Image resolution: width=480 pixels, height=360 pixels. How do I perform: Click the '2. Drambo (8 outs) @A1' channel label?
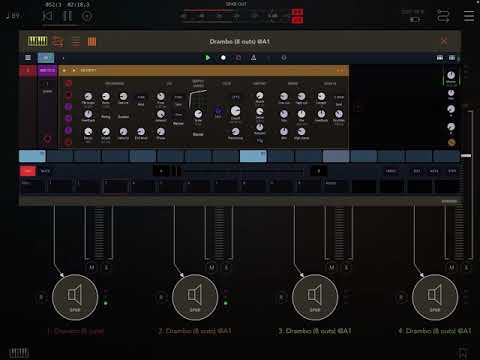point(195,331)
